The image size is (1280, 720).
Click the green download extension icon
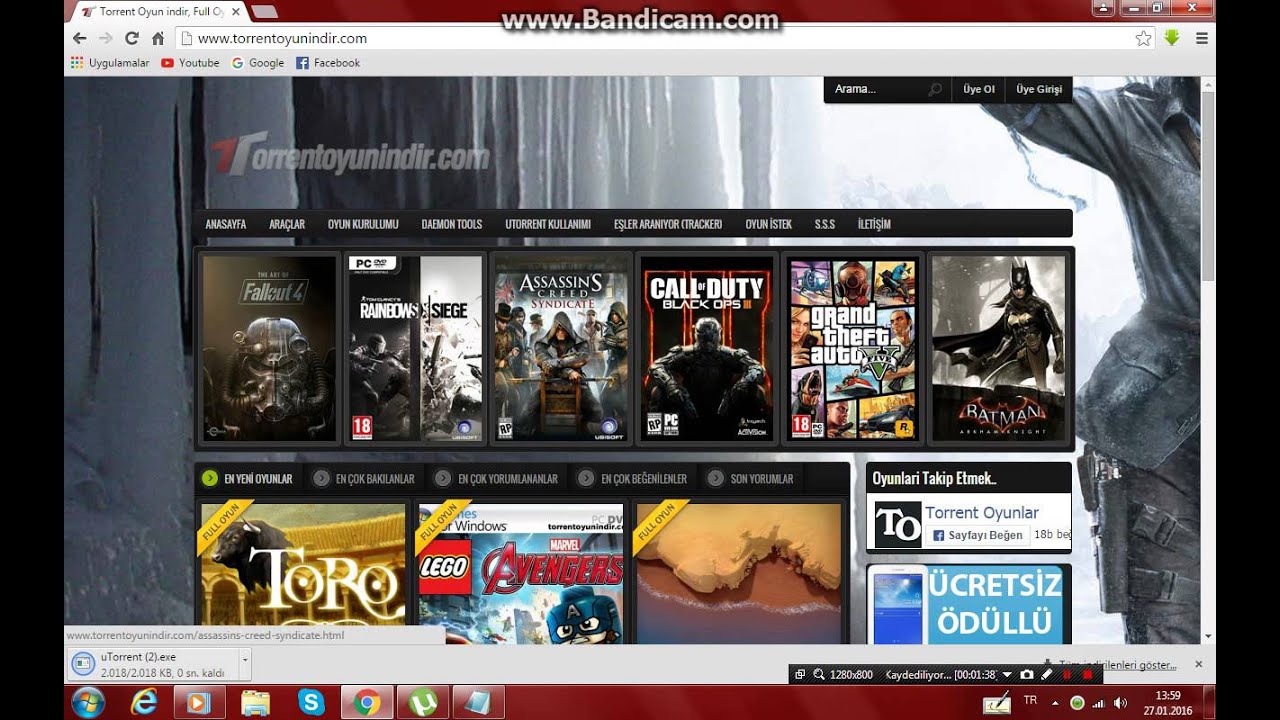coord(1172,38)
